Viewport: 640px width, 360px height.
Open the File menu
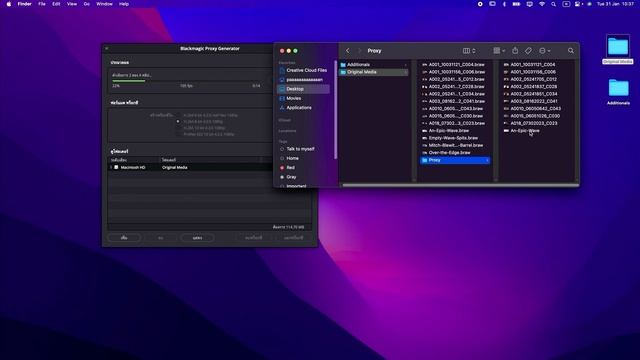(x=42, y=4)
